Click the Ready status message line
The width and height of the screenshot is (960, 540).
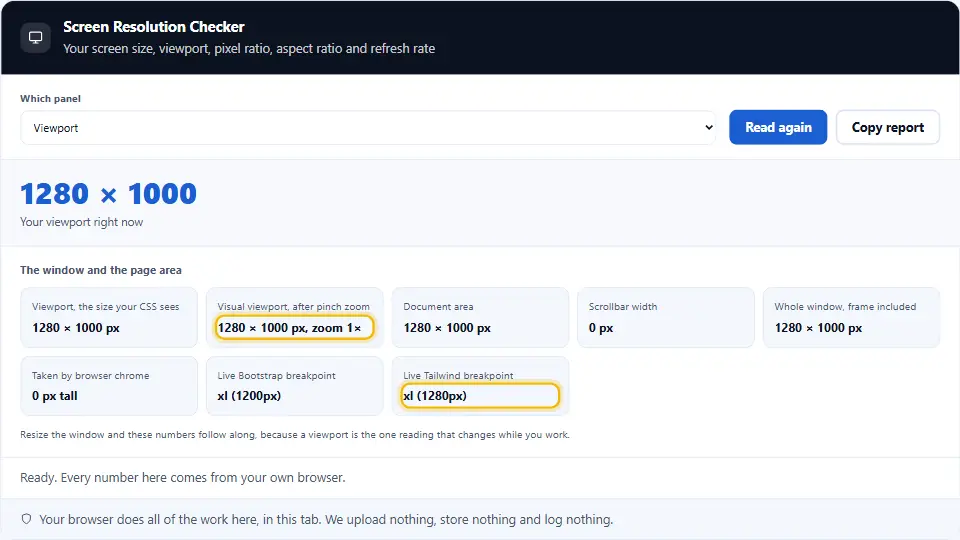pos(182,478)
